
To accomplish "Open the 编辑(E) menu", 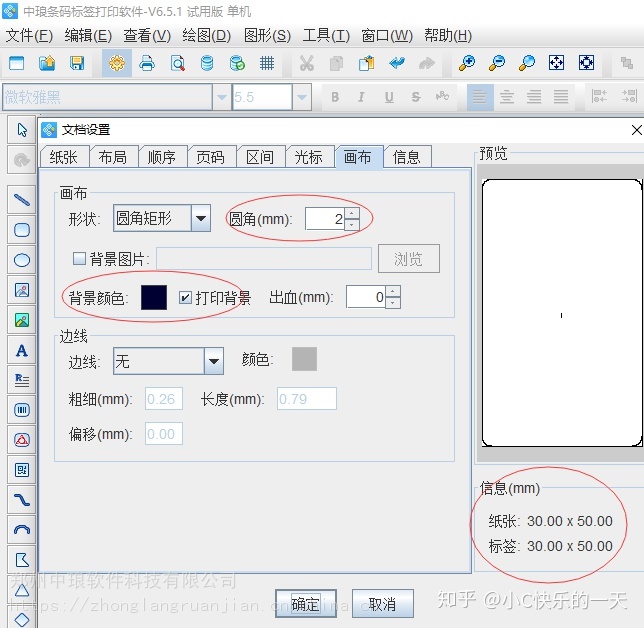I will (x=88, y=36).
